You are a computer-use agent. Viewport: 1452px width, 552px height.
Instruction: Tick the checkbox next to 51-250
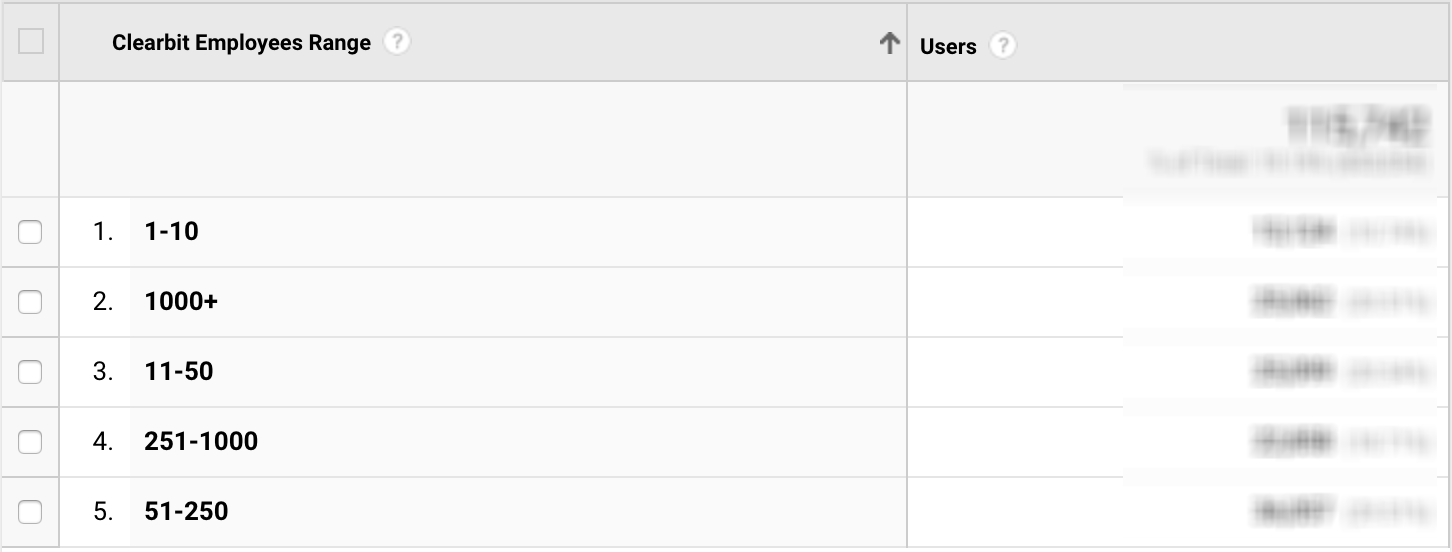[x=31, y=512]
